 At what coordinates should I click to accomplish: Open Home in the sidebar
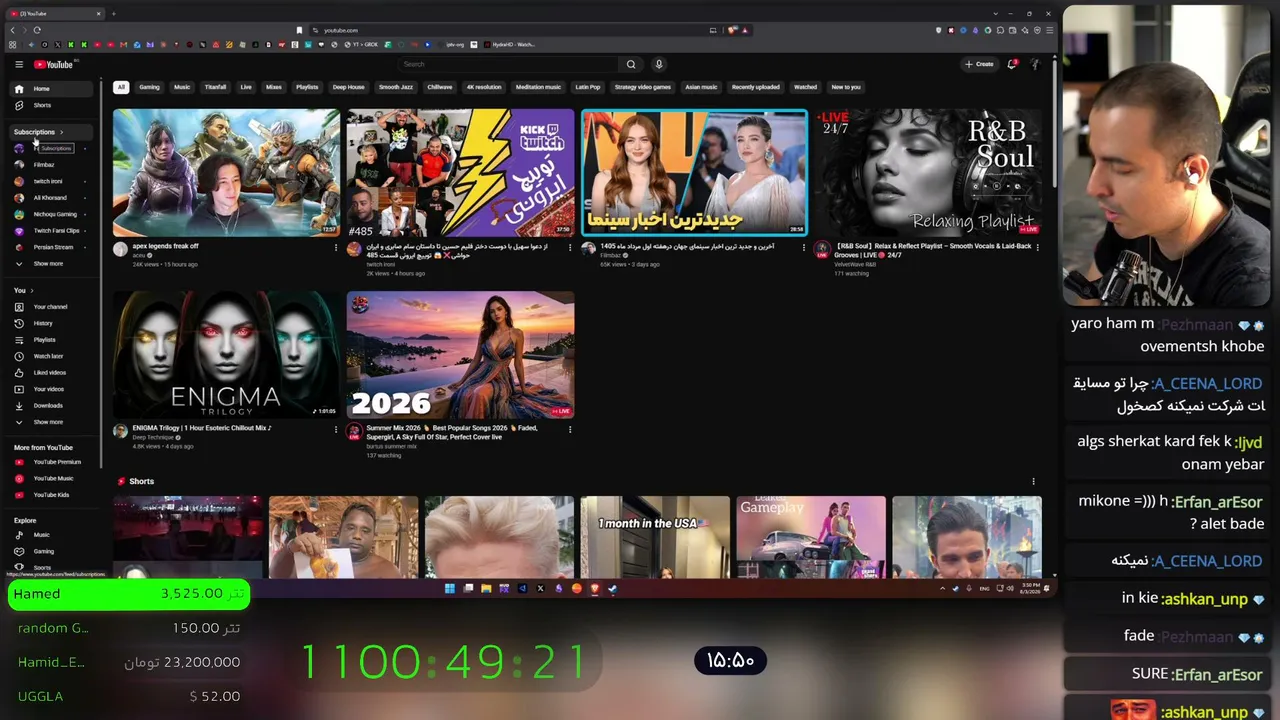tap(50, 89)
